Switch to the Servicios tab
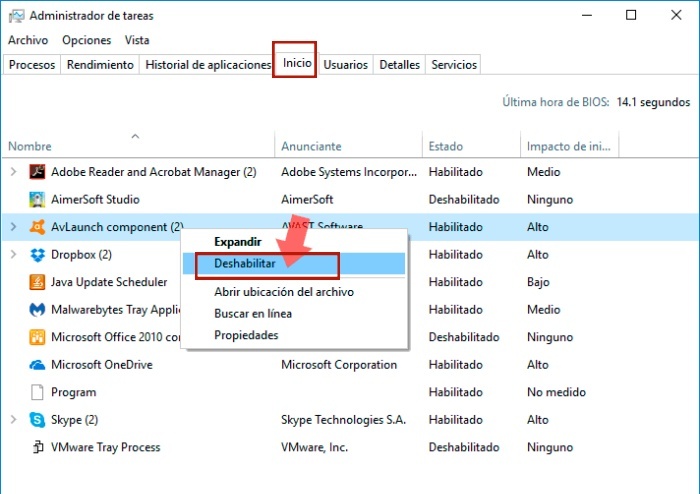The width and height of the screenshot is (700, 494). (x=454, y=65)
